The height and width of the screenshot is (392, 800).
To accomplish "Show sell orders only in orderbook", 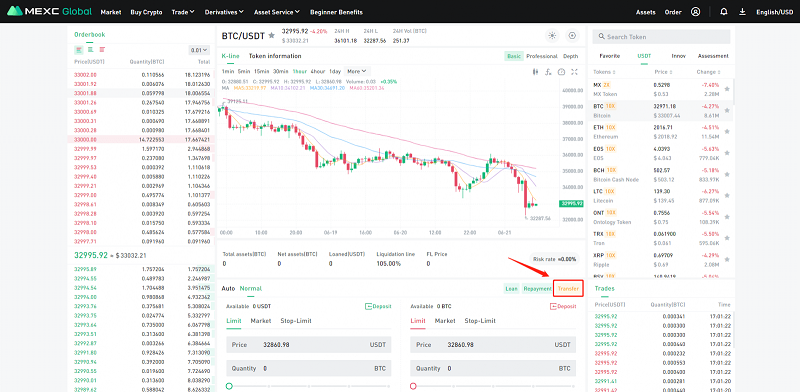I will coord(102,50).
